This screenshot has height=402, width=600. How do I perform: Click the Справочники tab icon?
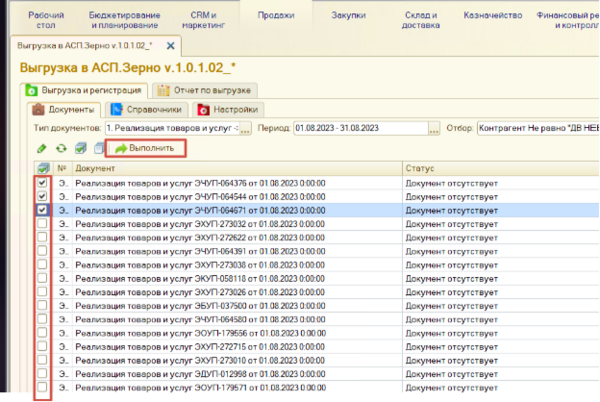117,109
